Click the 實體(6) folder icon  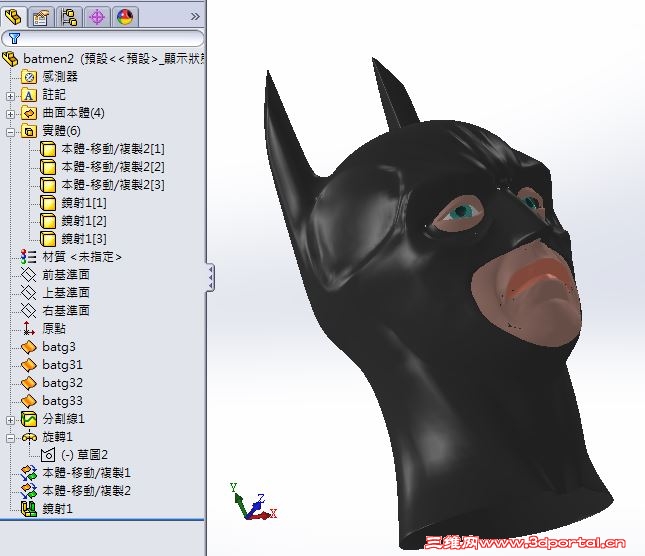coord(29,131)
